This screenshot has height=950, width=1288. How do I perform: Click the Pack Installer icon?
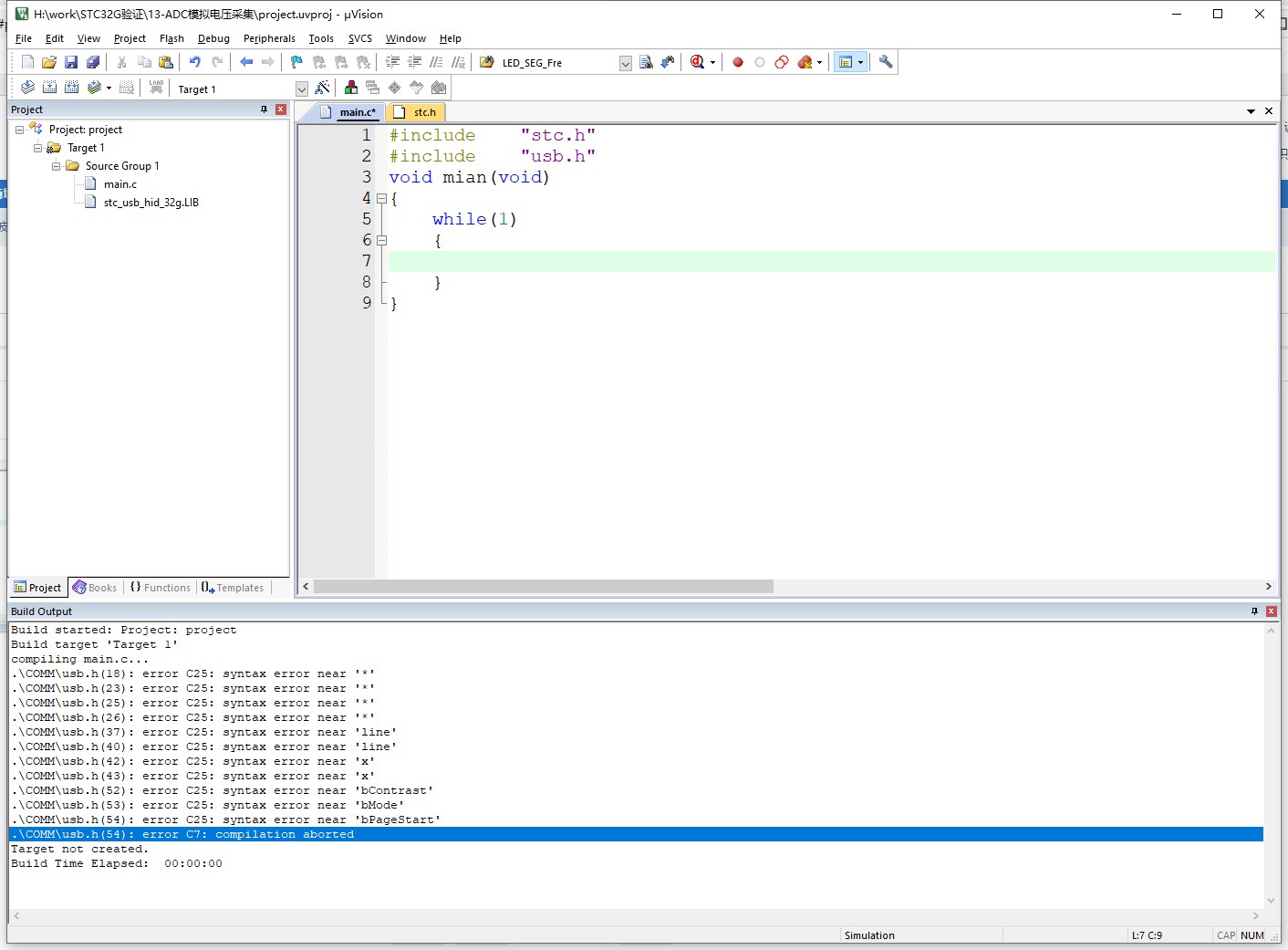pyautogui.click(x=439, y=88)
